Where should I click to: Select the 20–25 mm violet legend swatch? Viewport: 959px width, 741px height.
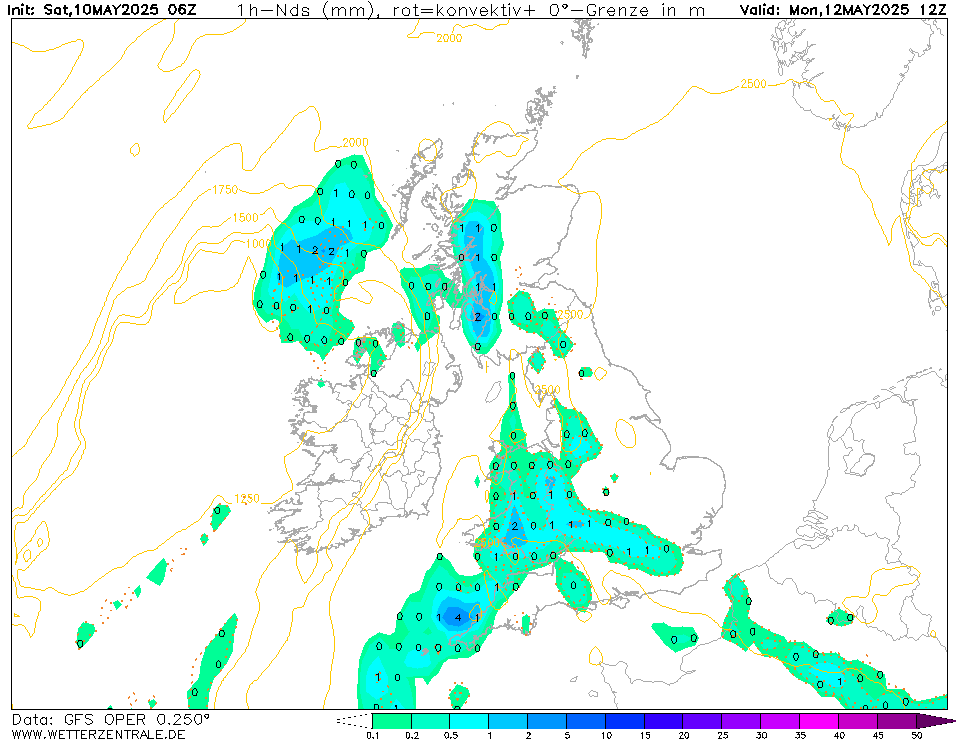[703, 721]
